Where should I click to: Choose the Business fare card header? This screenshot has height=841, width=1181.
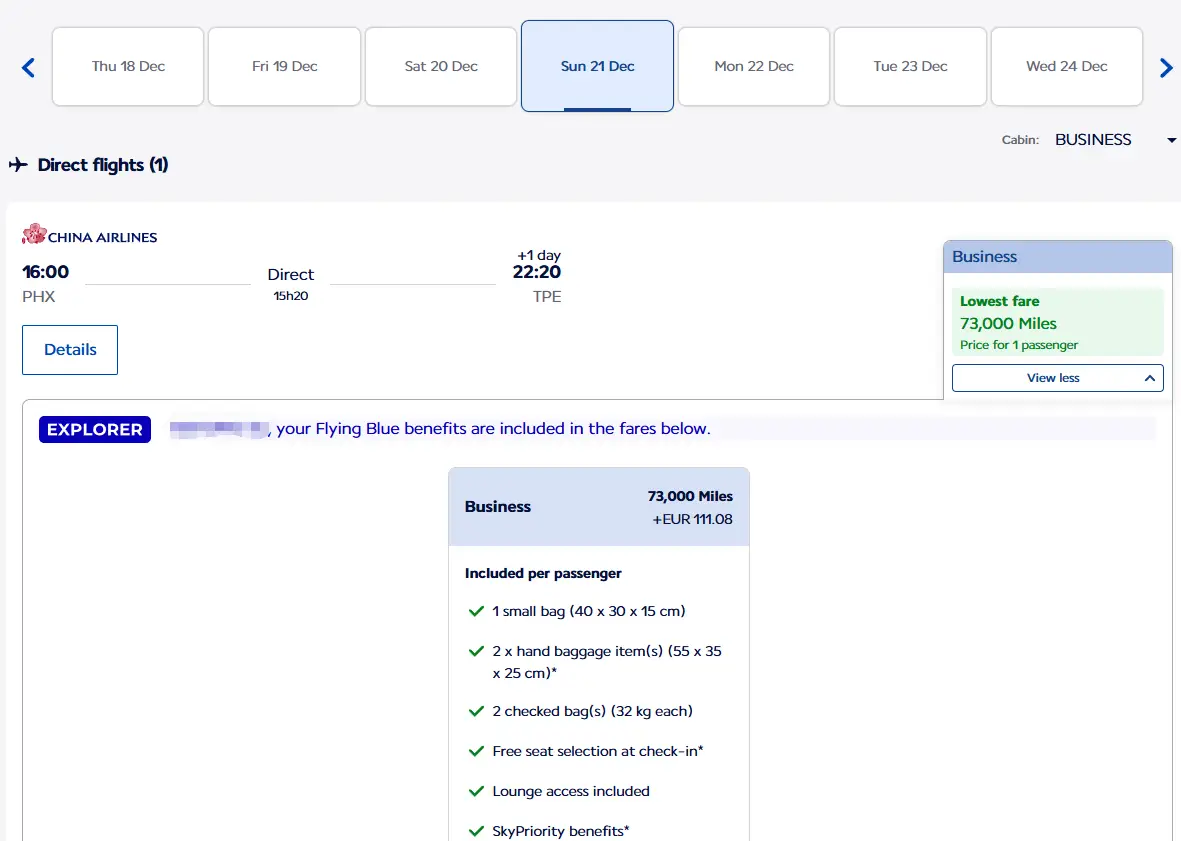pyautogui.click(x=598, y=507)
